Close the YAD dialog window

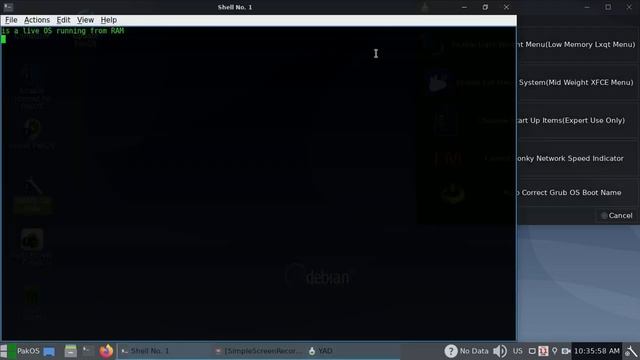(629, 7)
